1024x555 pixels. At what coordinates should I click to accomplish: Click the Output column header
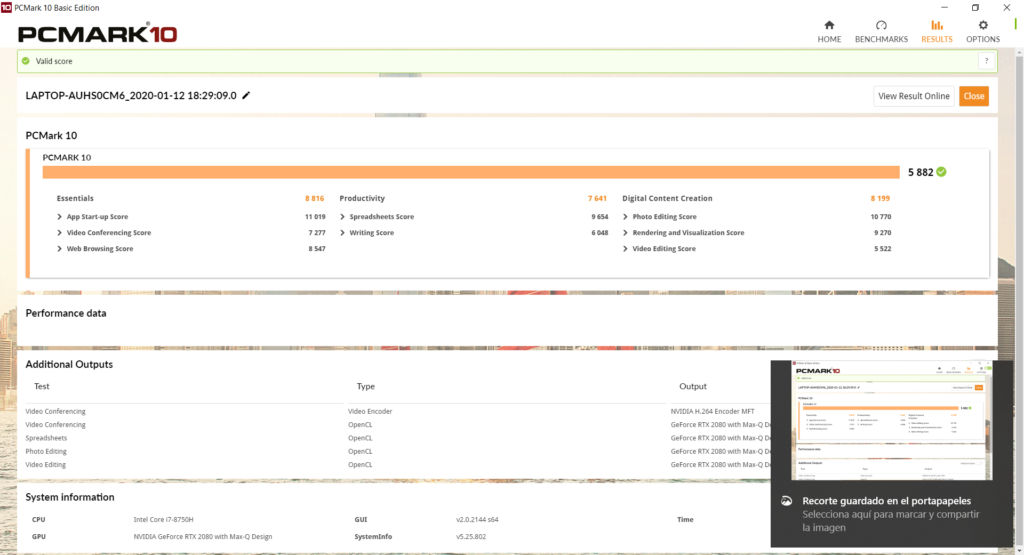(x=693, y=387)
